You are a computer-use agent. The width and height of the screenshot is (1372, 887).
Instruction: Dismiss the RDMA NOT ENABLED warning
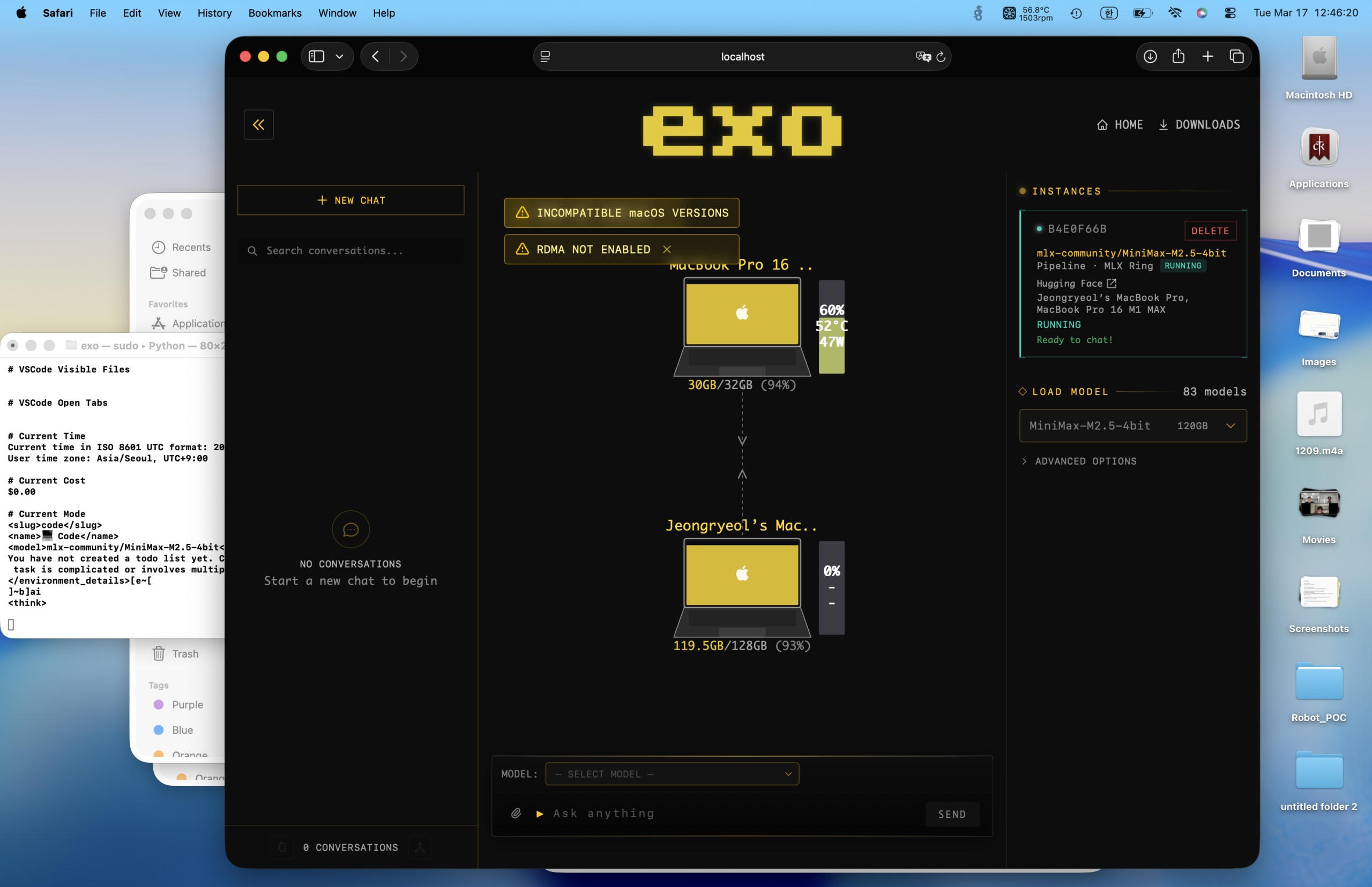(x=667, y=249)
